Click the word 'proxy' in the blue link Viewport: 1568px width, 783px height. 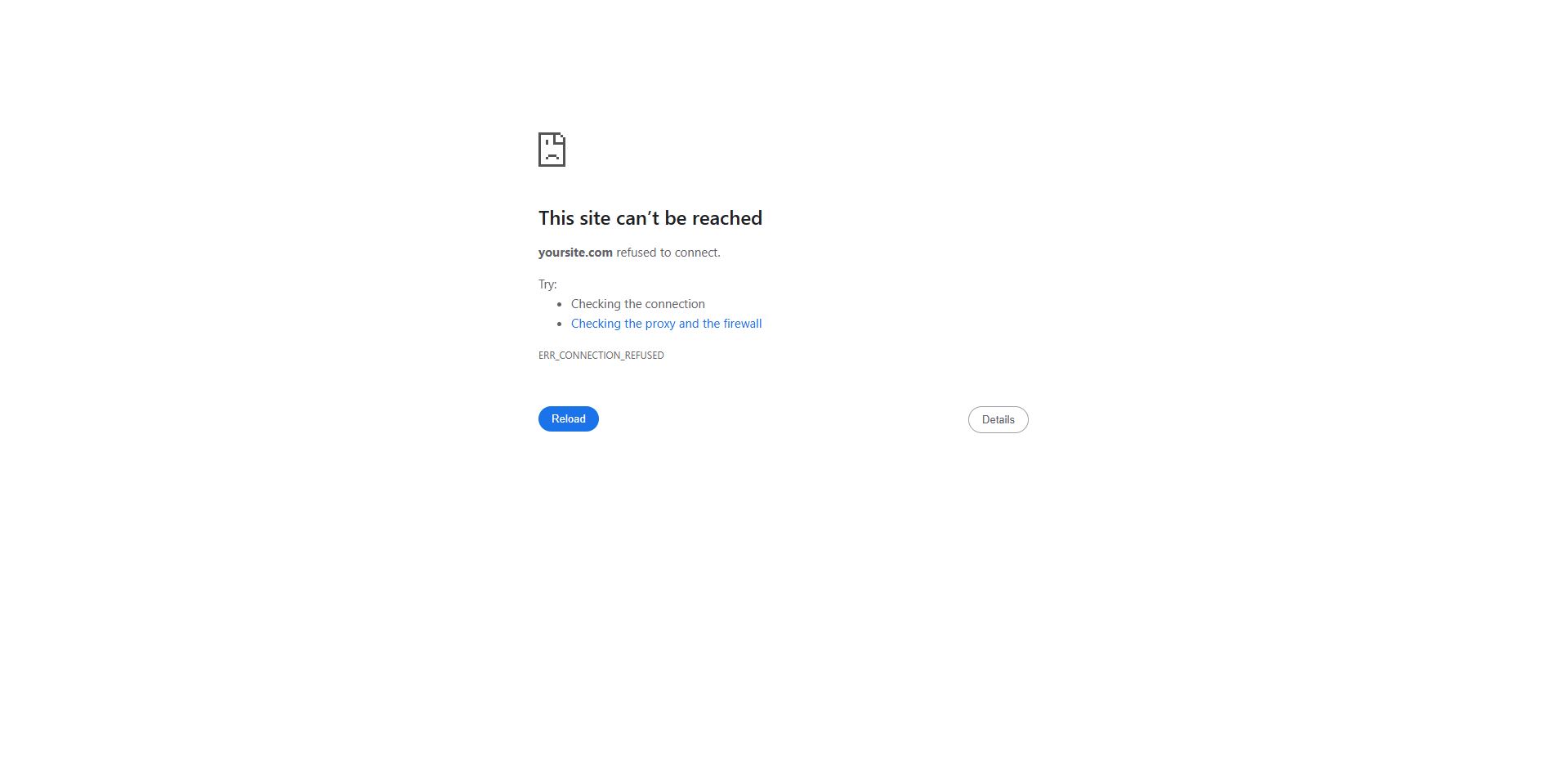click(x=660, y=324)
